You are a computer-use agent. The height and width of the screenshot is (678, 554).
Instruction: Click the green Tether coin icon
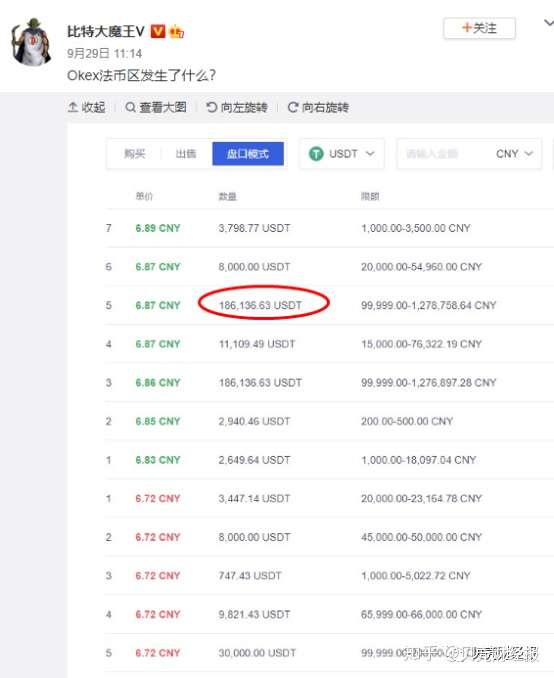(316, 154)
